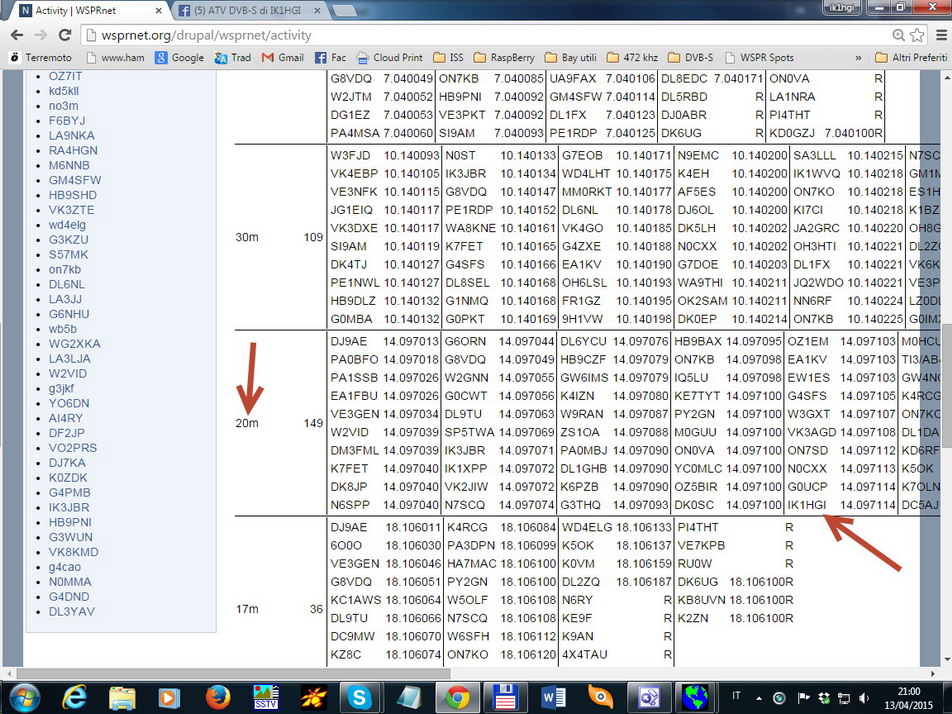The width and height of the screenshot is (952, 714).
Task: Open the DVB-S bookmarks folder
Action: pyautogui.click(x=690, y=58)
